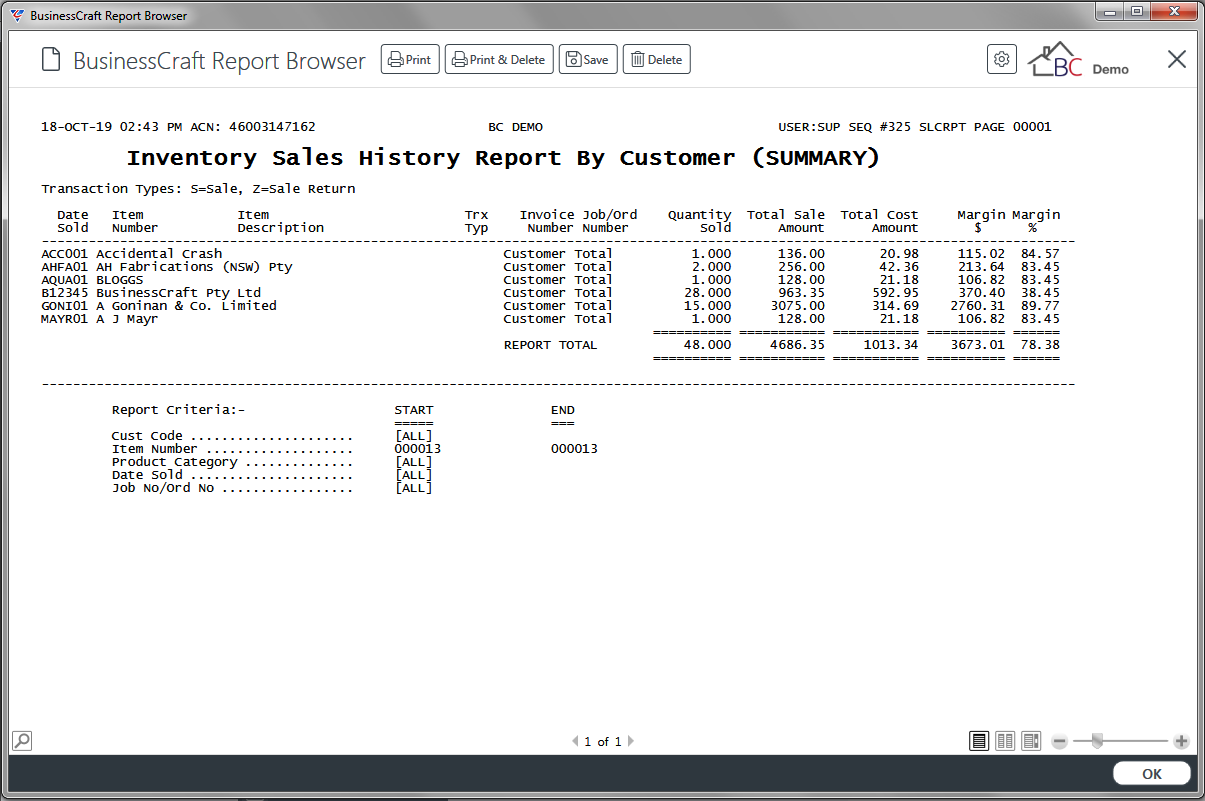This screenshot has height=801, width=1205.
Task: Click the date stamp 18-OCT-19 02:43 PM
Action: pyautogui.click(x=111, y=127)
